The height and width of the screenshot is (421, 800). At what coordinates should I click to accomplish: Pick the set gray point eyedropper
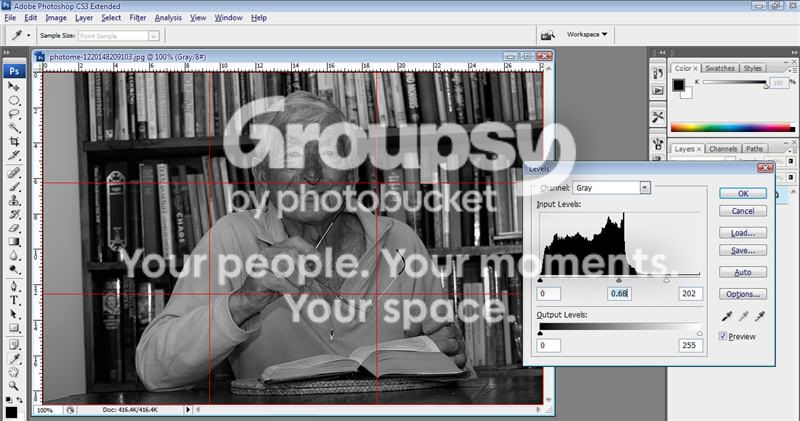pos(743,316)
